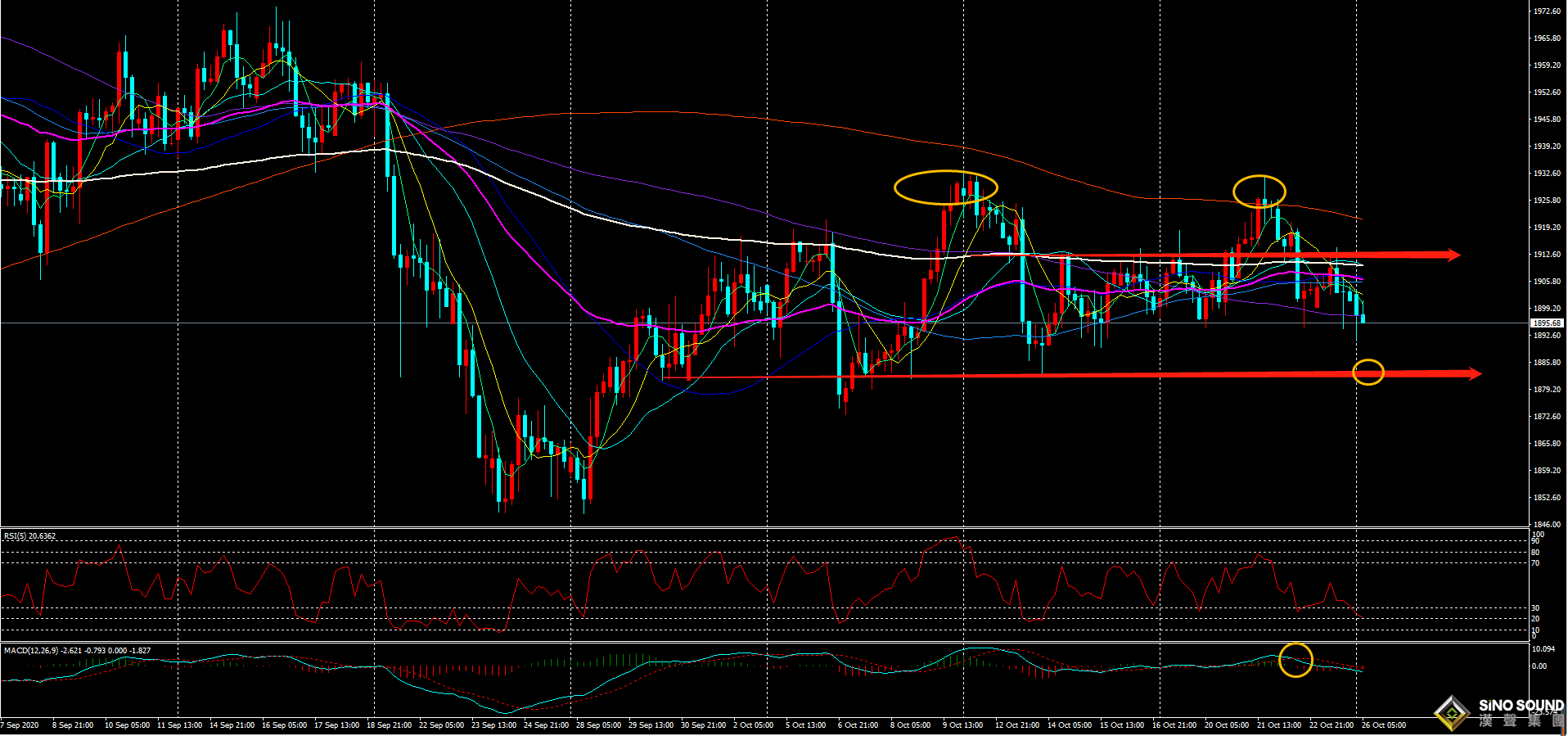Image resolution: width=1568 pixels, height=736 pixels.
Task: Click the orange circle on the MACD crossover
Action: click(1295, 660)
